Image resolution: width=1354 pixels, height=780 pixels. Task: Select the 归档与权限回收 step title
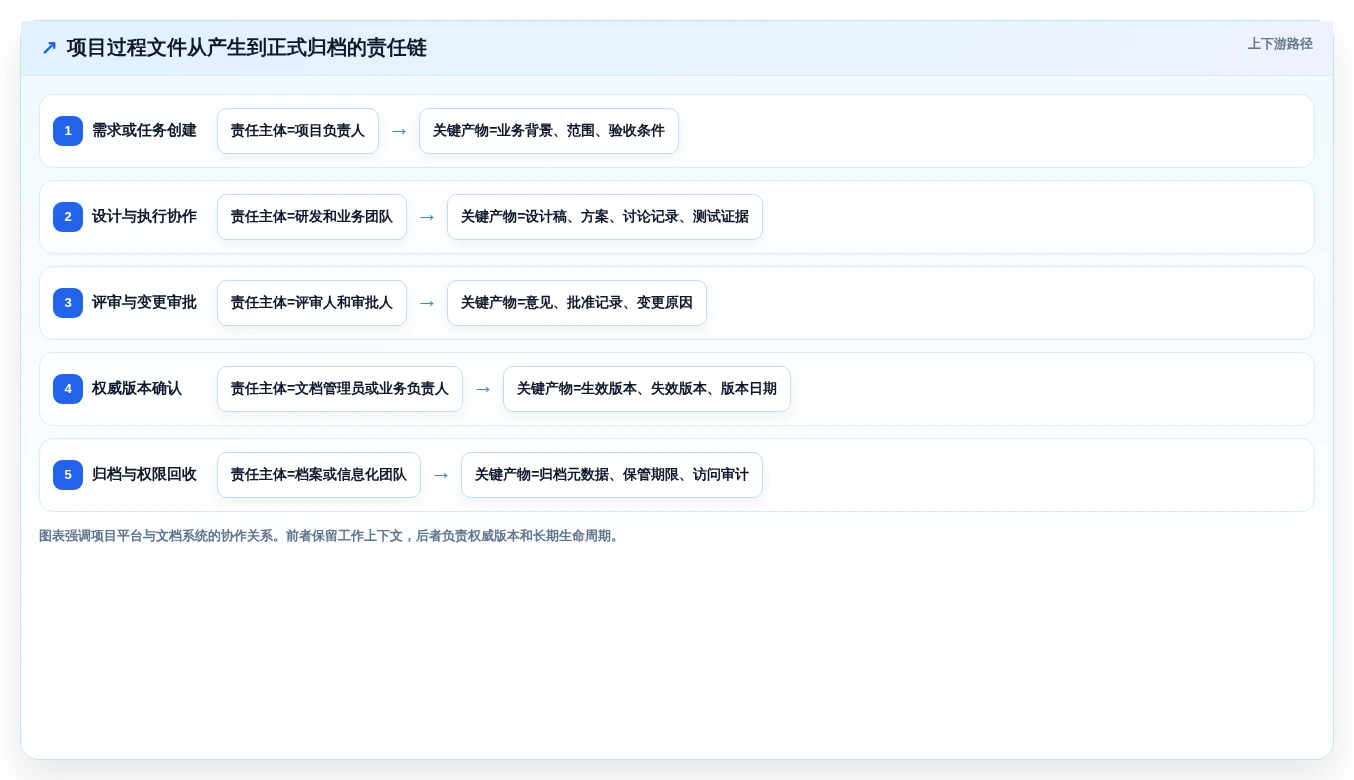[x=144, y=475]
